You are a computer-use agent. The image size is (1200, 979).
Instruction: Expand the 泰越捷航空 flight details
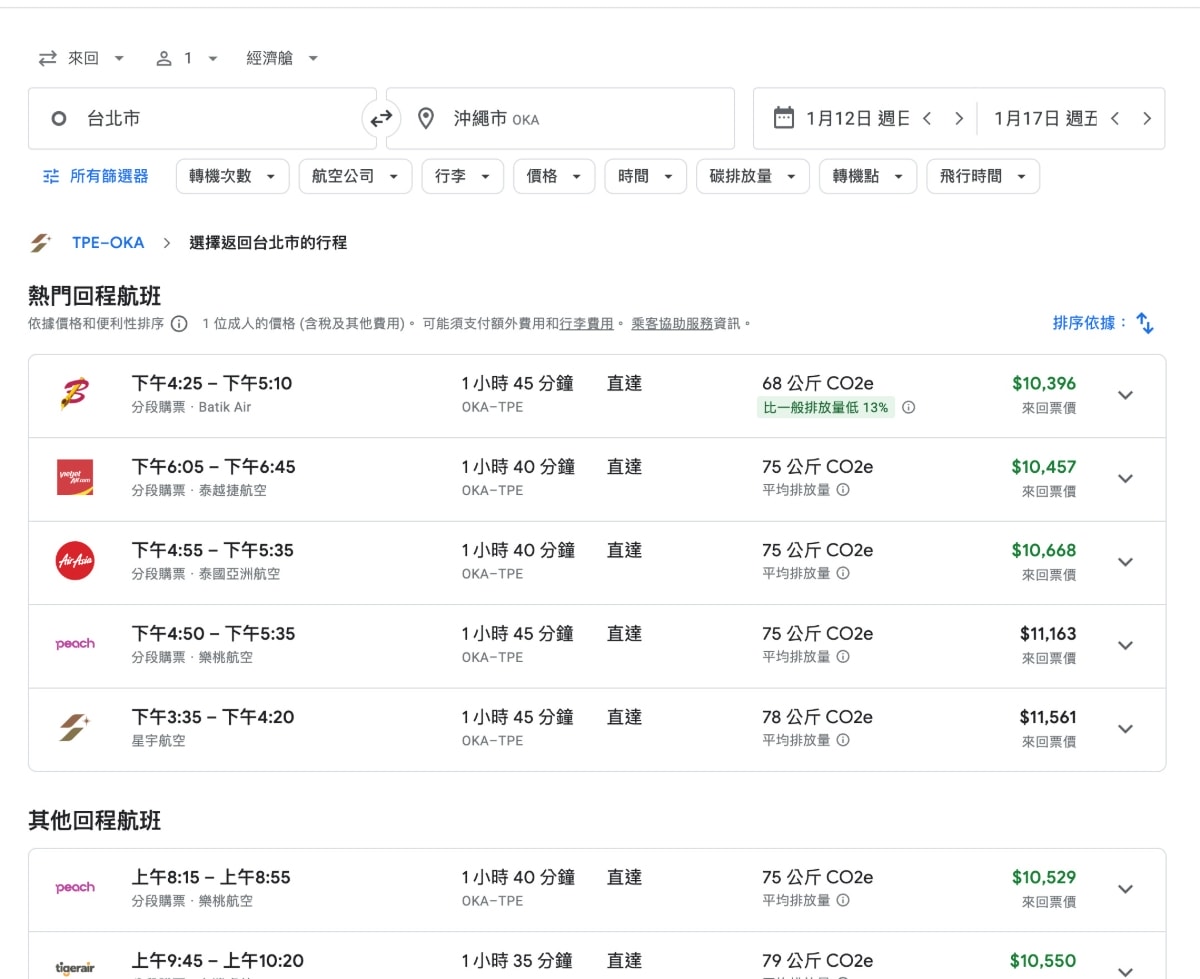[1125, 478]
